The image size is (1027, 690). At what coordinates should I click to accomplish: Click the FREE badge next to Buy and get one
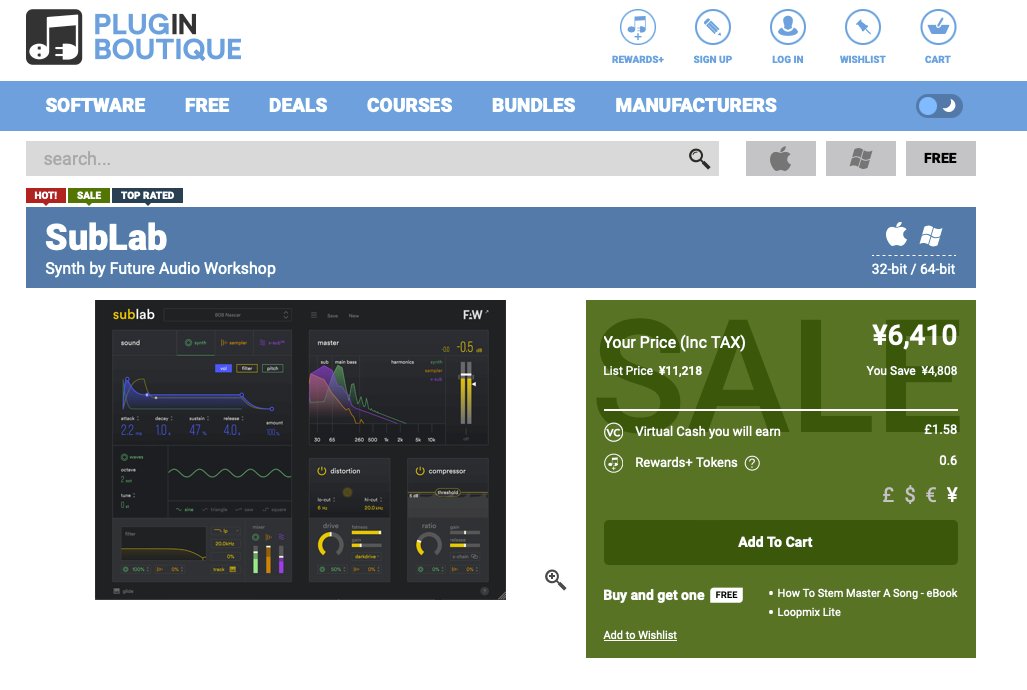tap(726, 595)
